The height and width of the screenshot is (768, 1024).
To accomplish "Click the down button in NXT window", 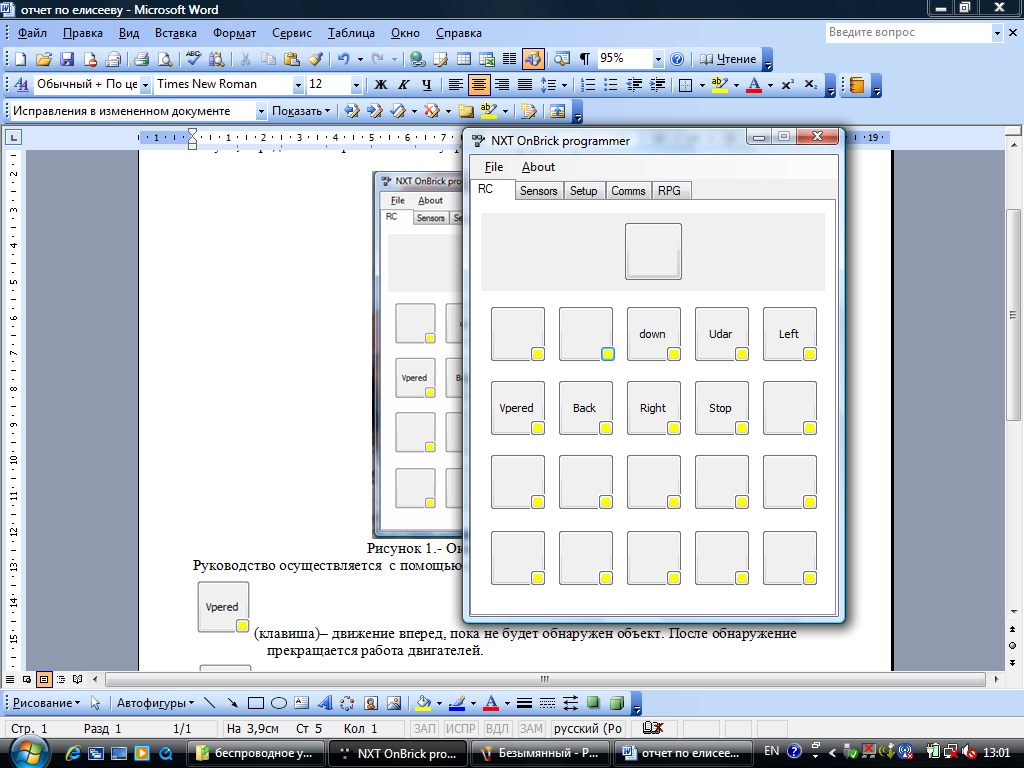I will pyautogui.click(x=653, y=334).
